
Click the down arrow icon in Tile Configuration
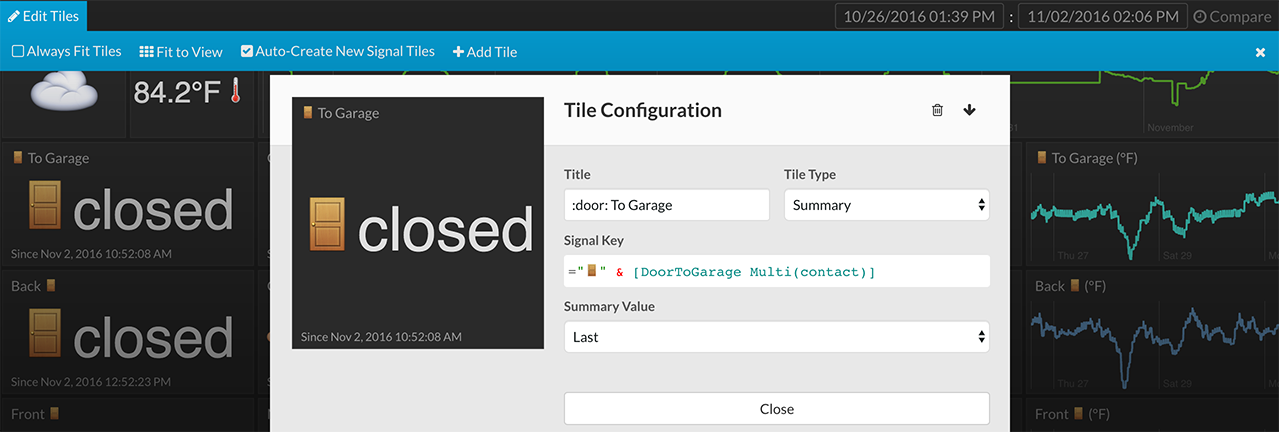coord(969,110)
